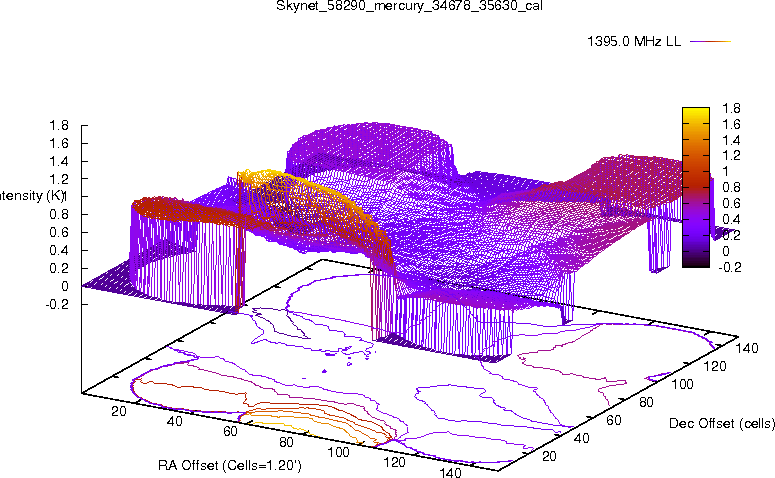Click the 1.8 tick on intensity axis
This screenshot has height=478, width=775.
coord(59,126)
